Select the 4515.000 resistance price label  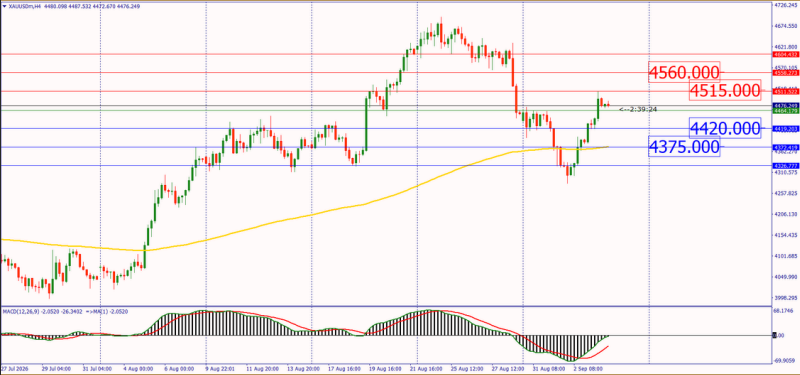click(724, 91)
